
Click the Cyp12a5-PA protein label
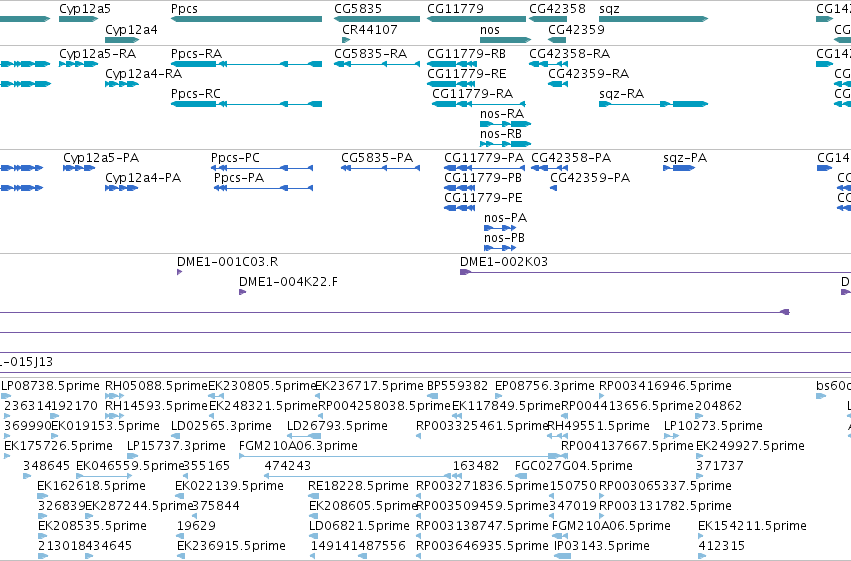101,158
